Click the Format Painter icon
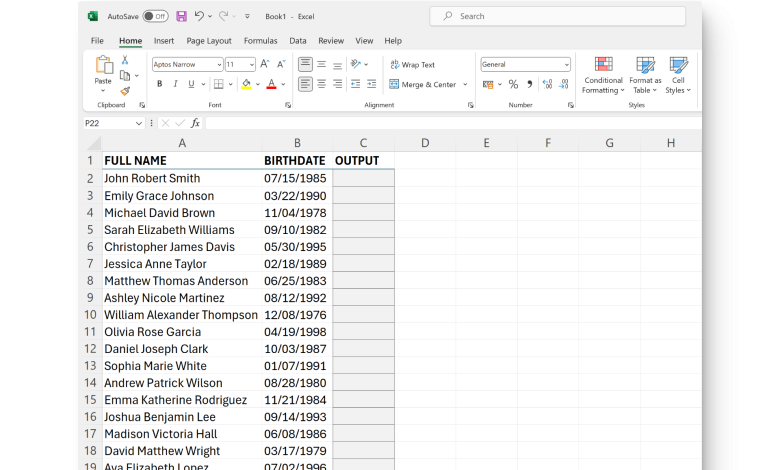780x470 pixels. click(125, 91)
